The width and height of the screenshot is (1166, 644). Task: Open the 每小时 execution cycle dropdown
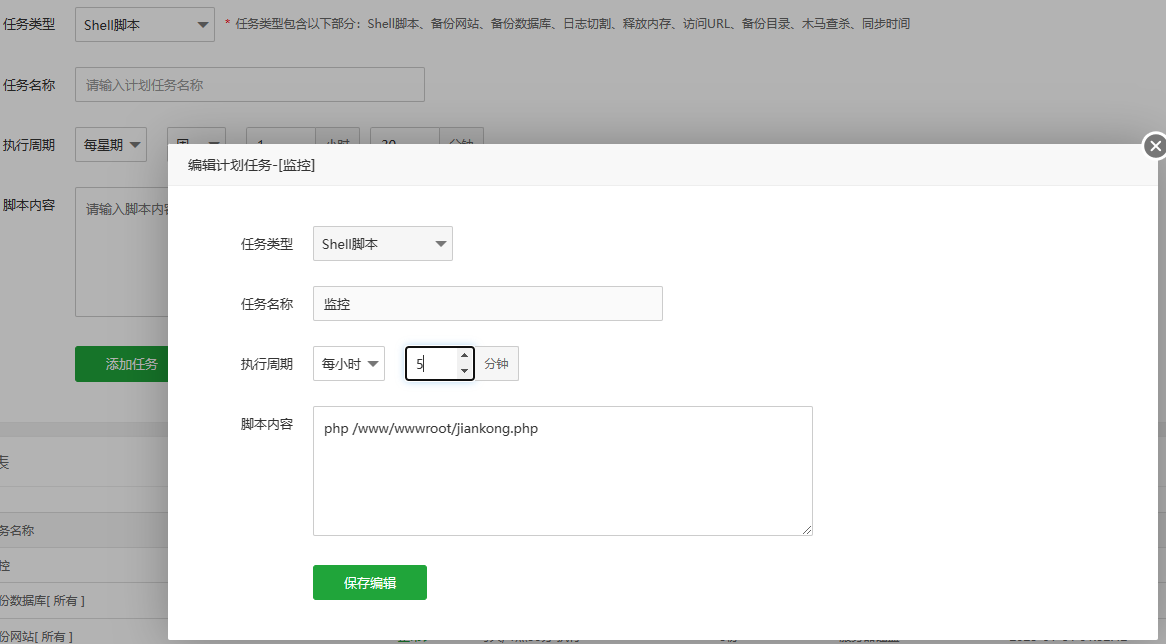[348, 364]
